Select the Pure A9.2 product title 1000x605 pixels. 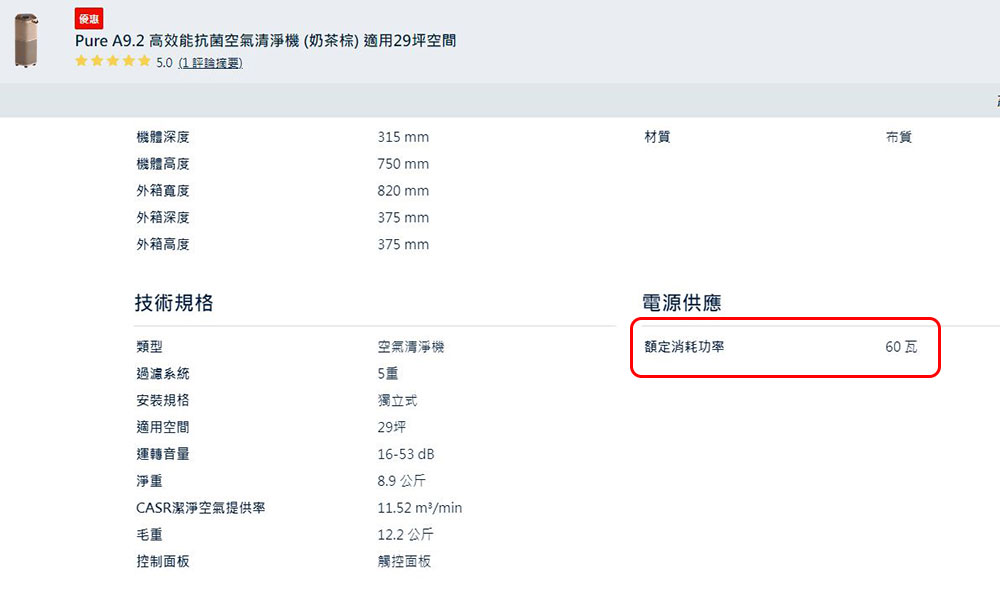(265, 41)
